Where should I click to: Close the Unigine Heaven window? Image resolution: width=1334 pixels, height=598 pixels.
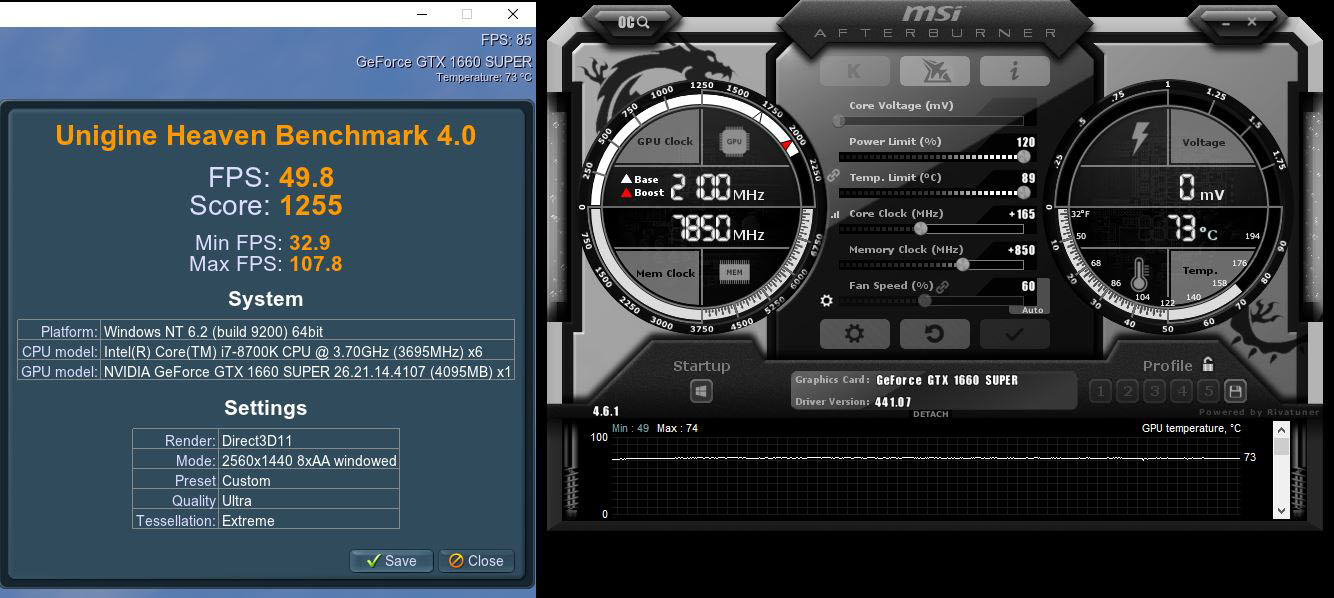(x=513, y=14)
